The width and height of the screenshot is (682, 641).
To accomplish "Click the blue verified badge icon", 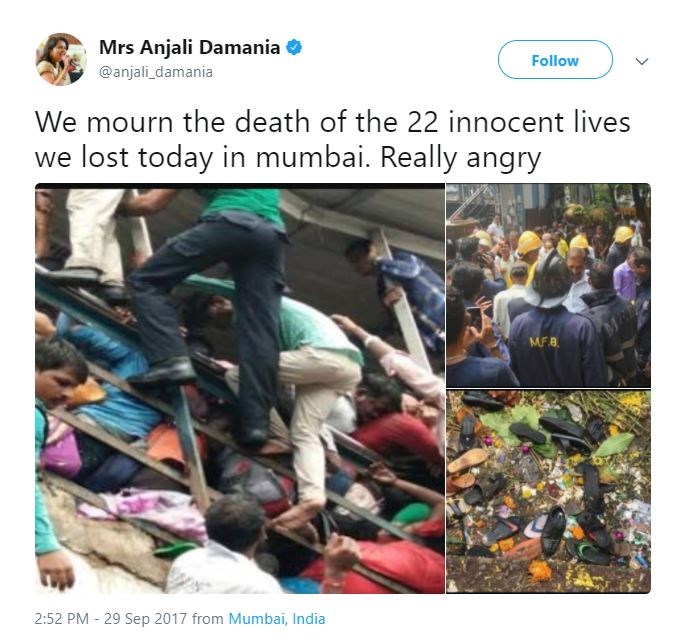I will [294, 47].
